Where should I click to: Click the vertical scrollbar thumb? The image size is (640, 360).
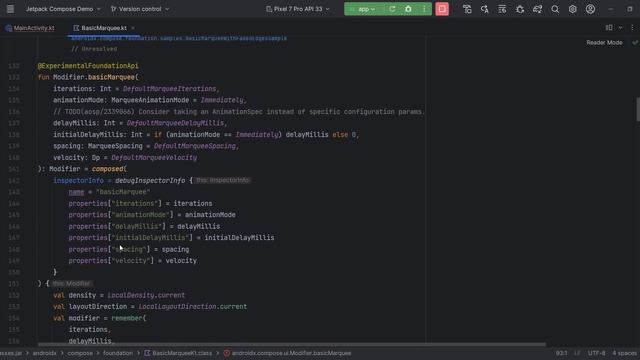click(638, 109)
